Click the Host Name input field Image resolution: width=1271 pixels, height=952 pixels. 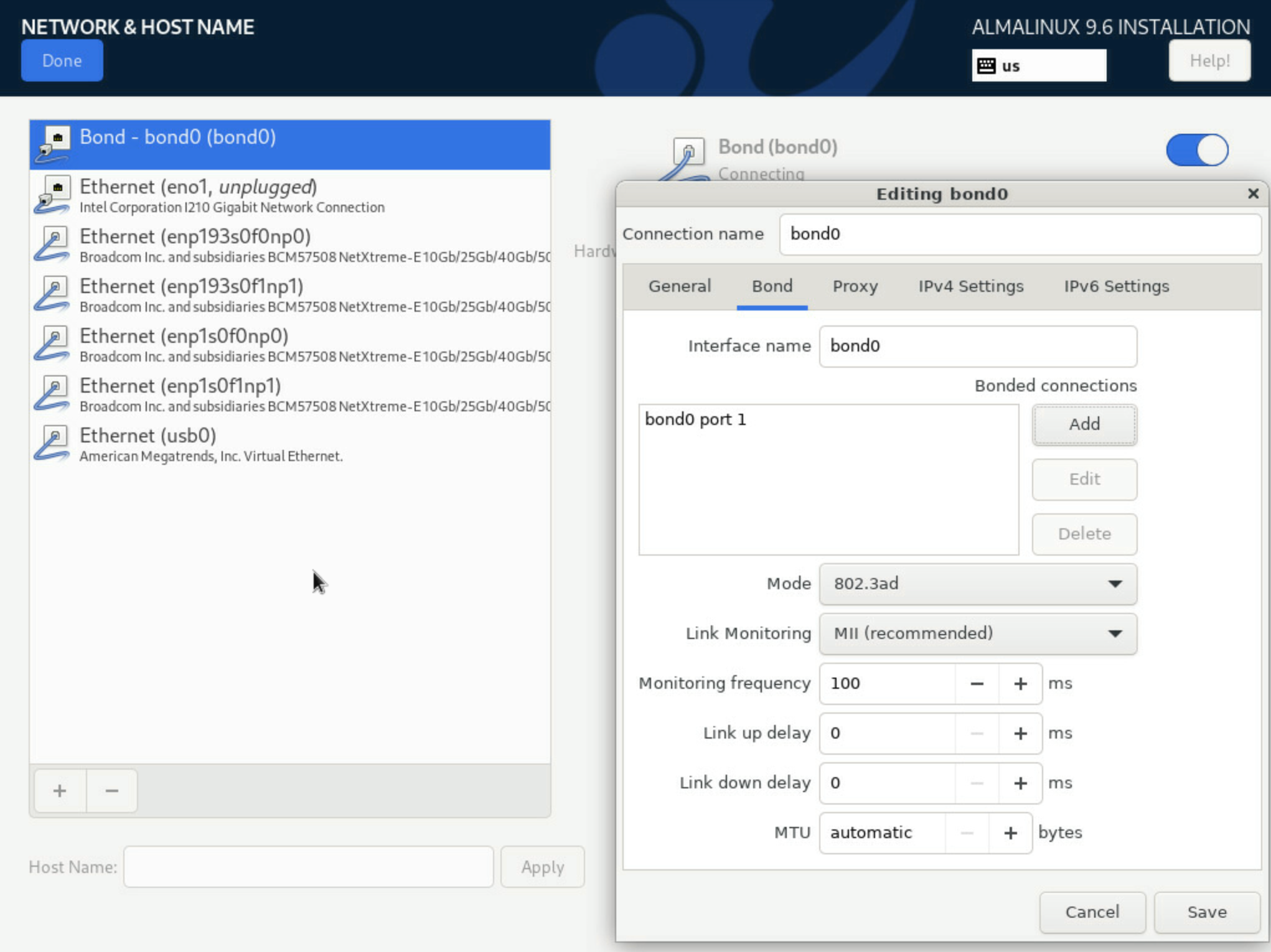point(309,867)
